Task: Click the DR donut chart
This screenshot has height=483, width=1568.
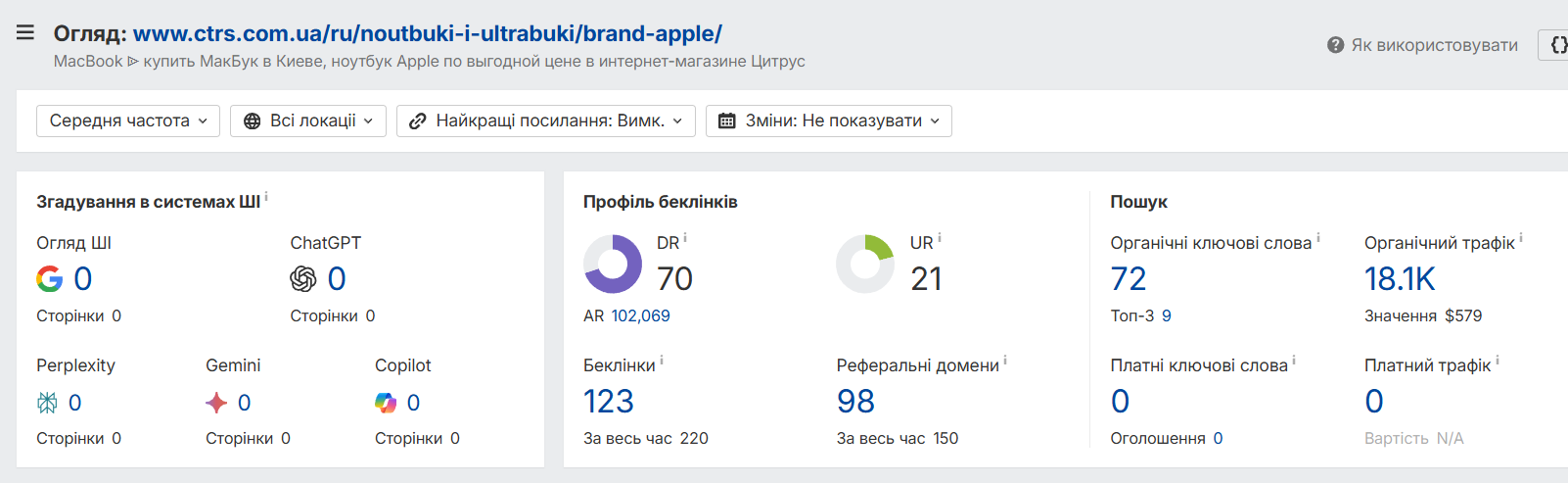Action: [x=613, y=264]
